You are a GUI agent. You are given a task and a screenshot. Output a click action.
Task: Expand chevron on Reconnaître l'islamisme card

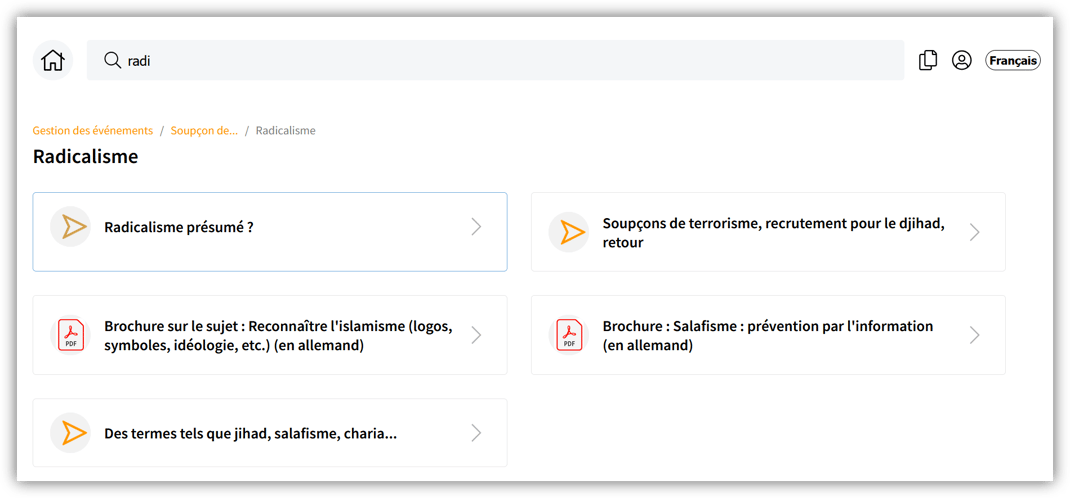[x=476, y=335]
